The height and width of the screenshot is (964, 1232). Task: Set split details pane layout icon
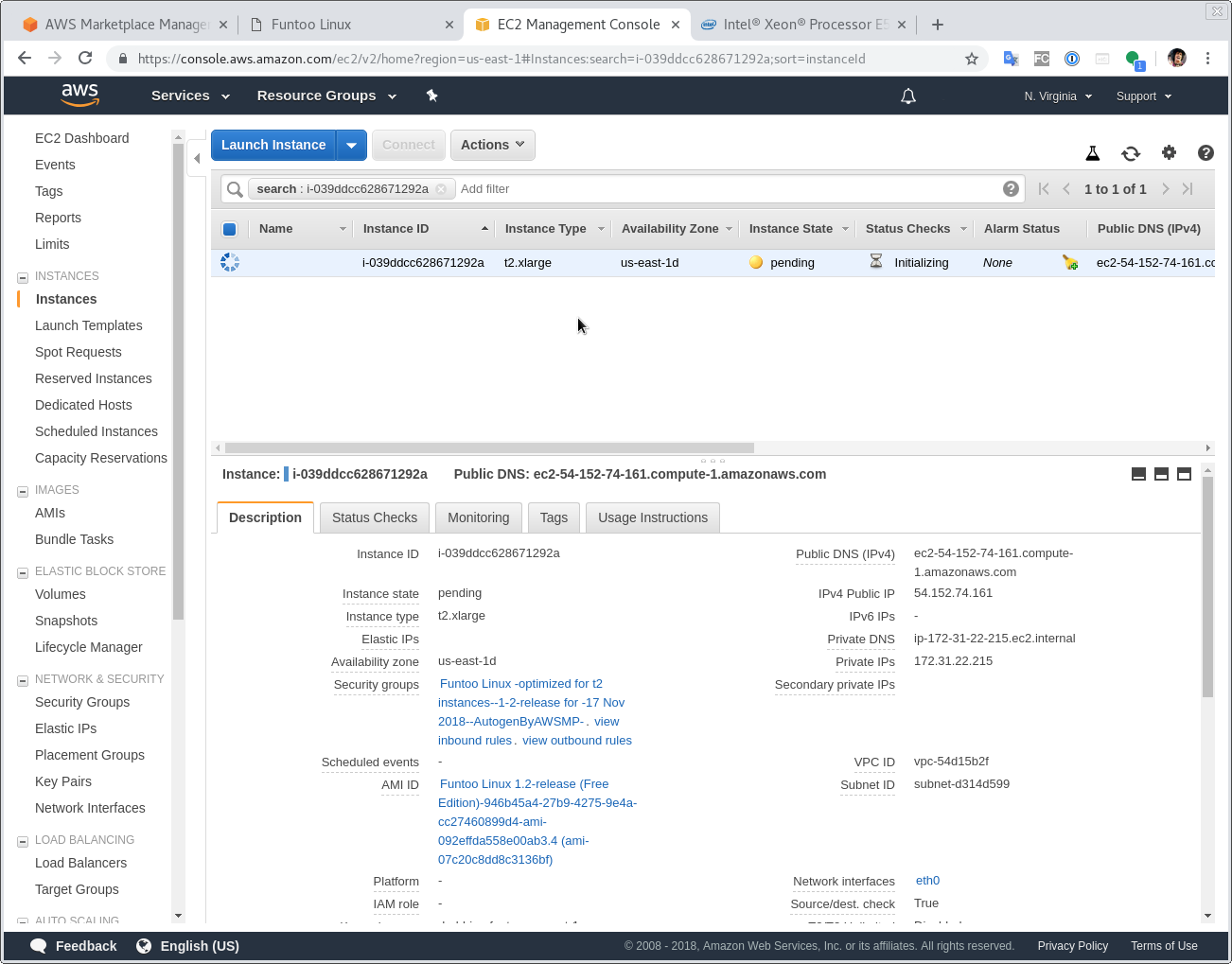click(x=1162, y=474)
